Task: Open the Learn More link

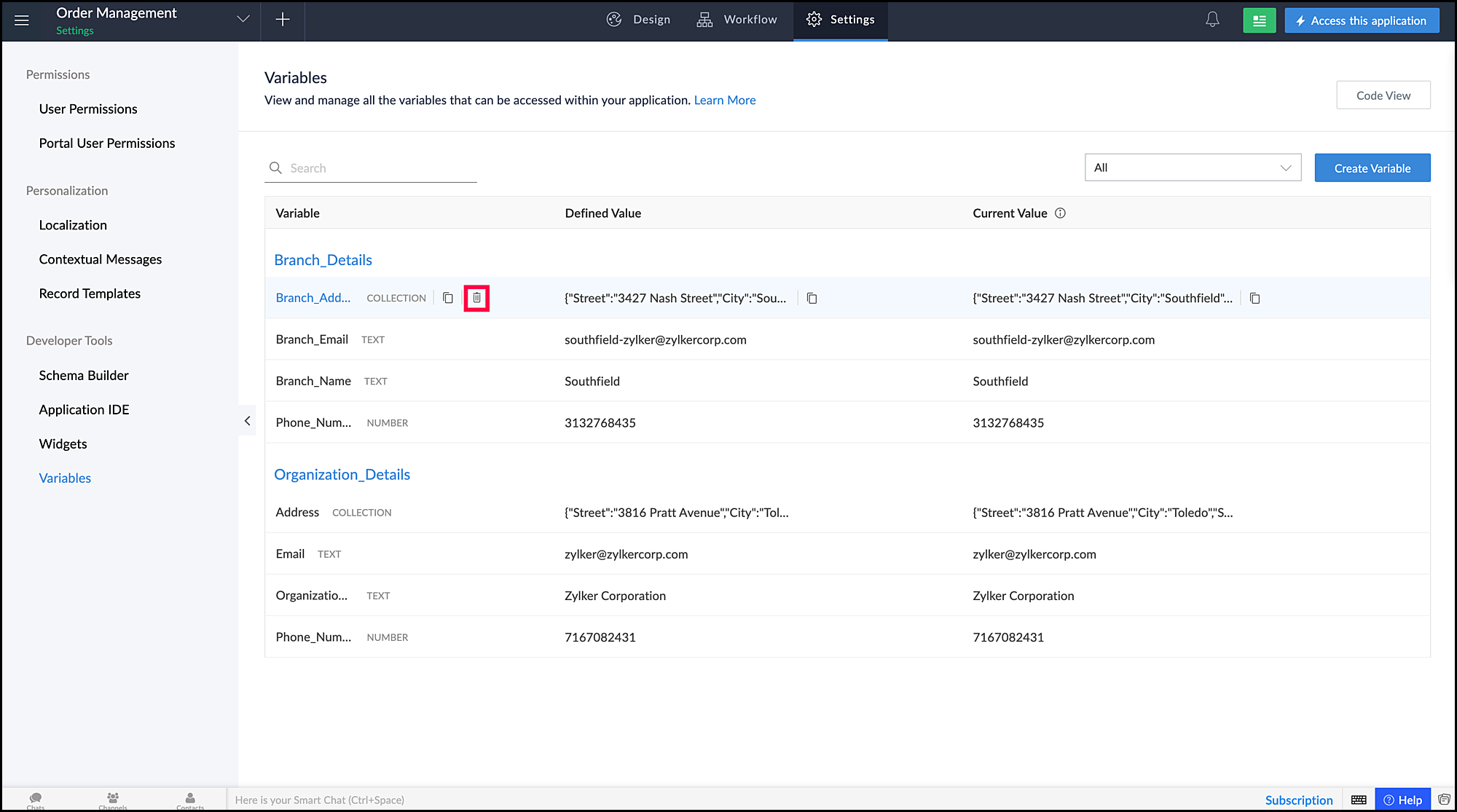Action: [724, 100]
